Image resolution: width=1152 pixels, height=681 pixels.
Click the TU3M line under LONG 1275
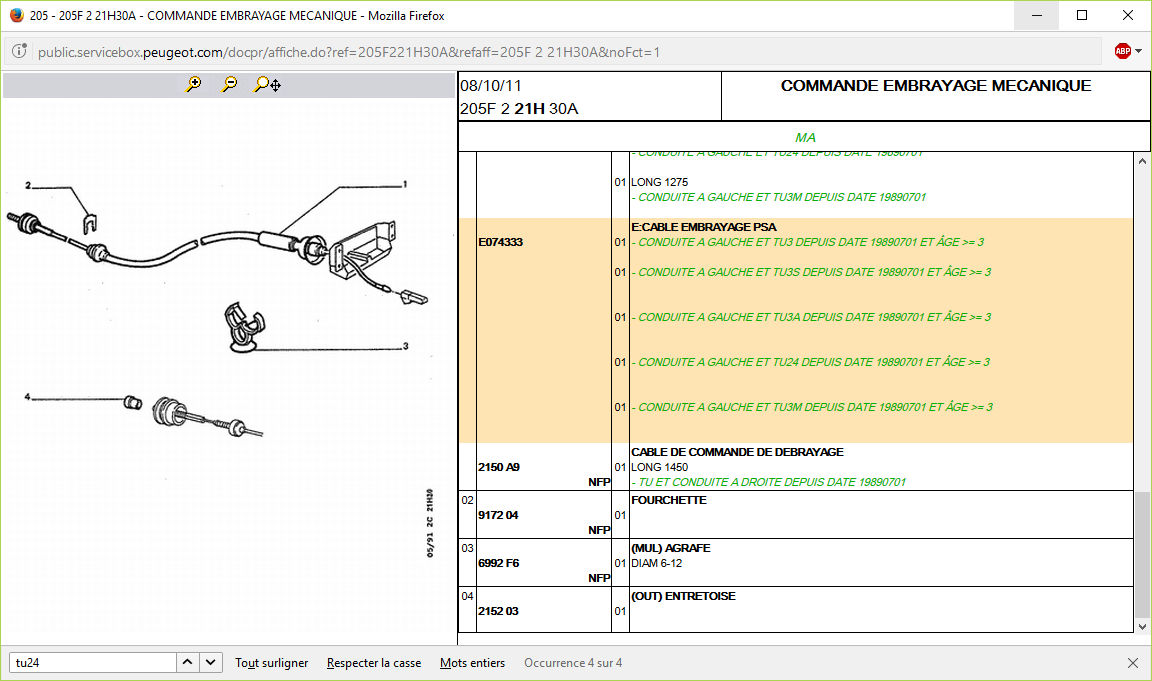(779, 197)
